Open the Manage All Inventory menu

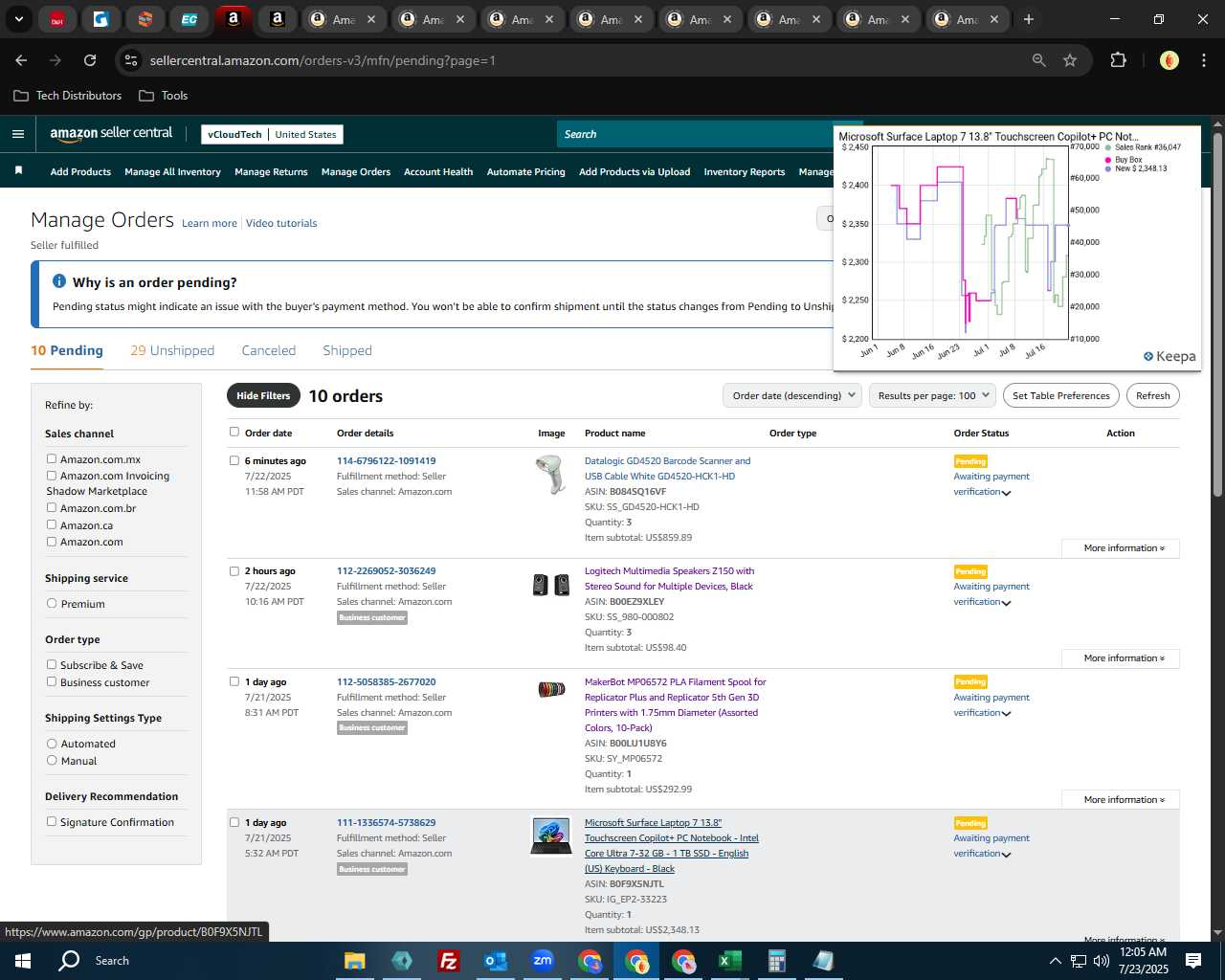pos(172,172)
